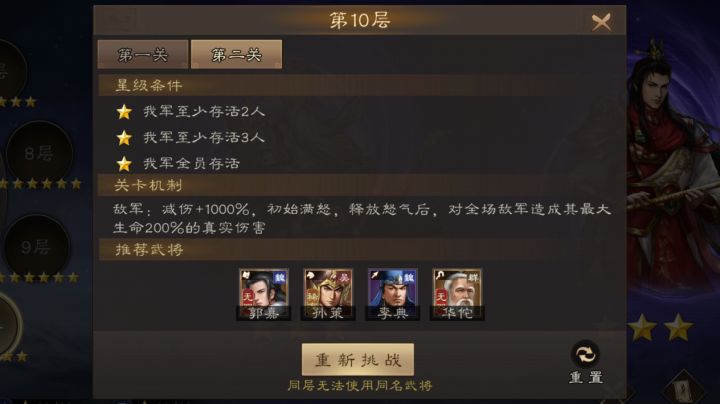The width and height of the screenshot is (720, 404).
Task: Select the 9层 floor circle
Action: pos(37,247)
